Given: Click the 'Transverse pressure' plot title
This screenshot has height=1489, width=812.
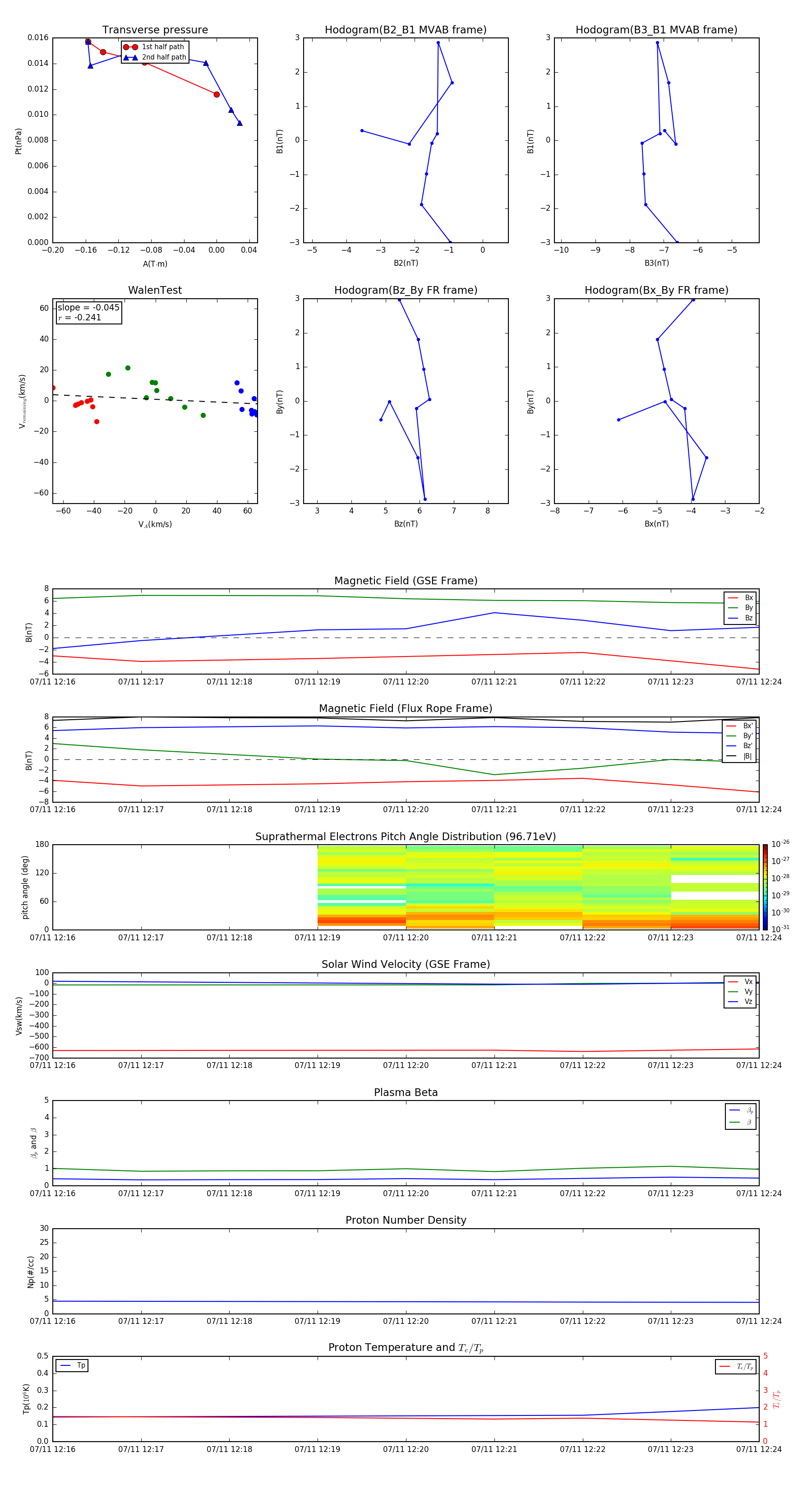Looking at the screenshot, I should click(155, 30).
